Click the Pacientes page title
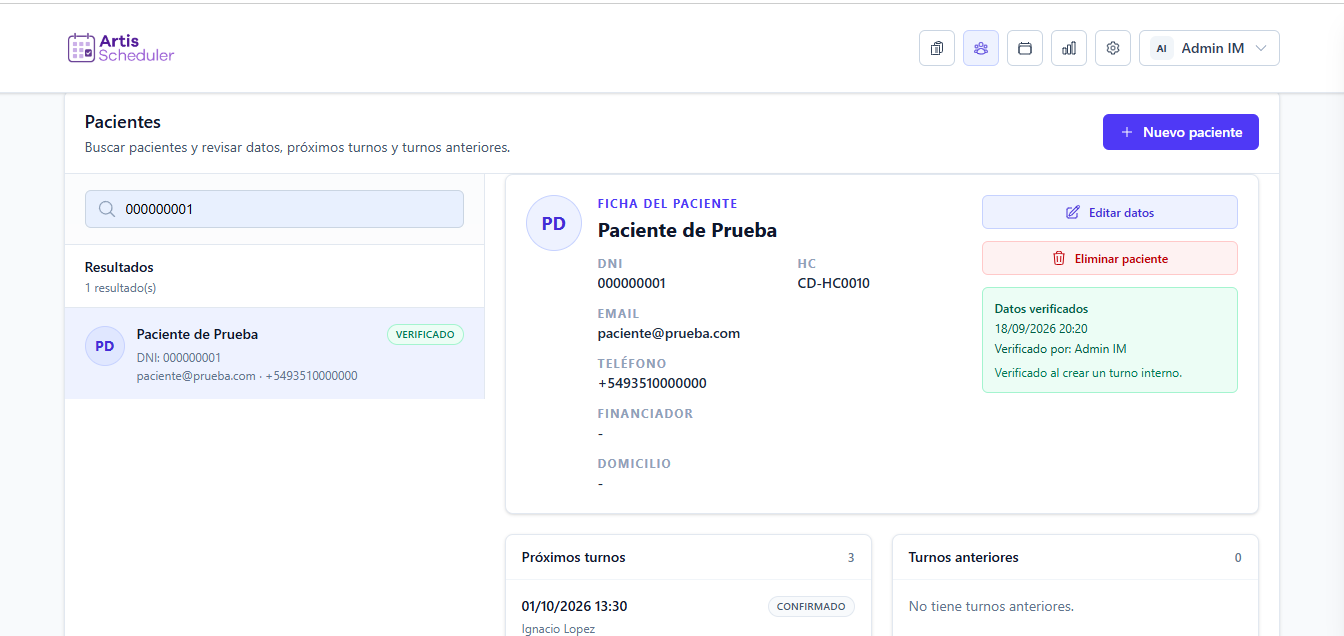This screenshot has height=636, width=1344. (123, 122)
